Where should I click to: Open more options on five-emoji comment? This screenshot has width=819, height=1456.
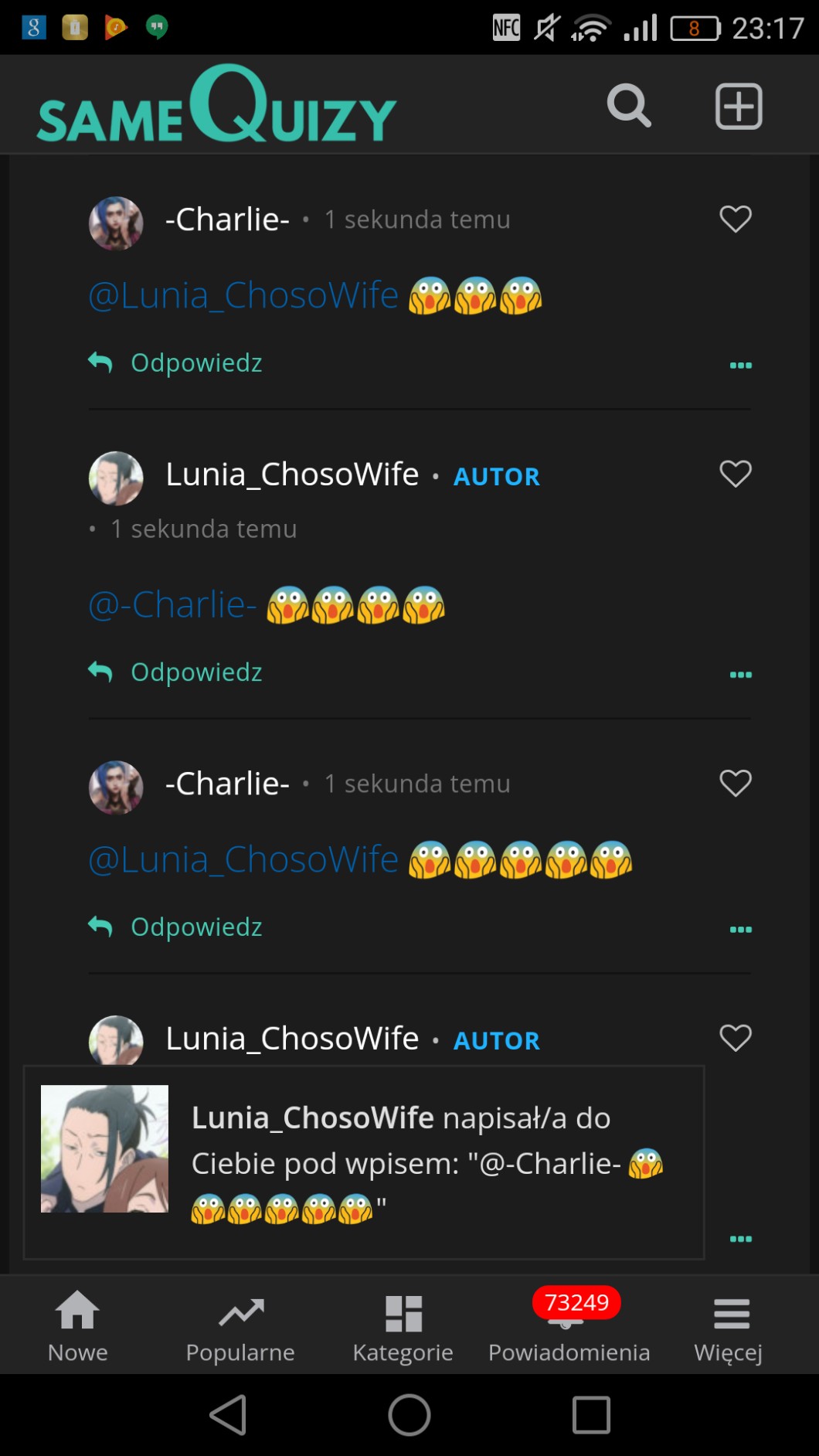click(740, 930)
